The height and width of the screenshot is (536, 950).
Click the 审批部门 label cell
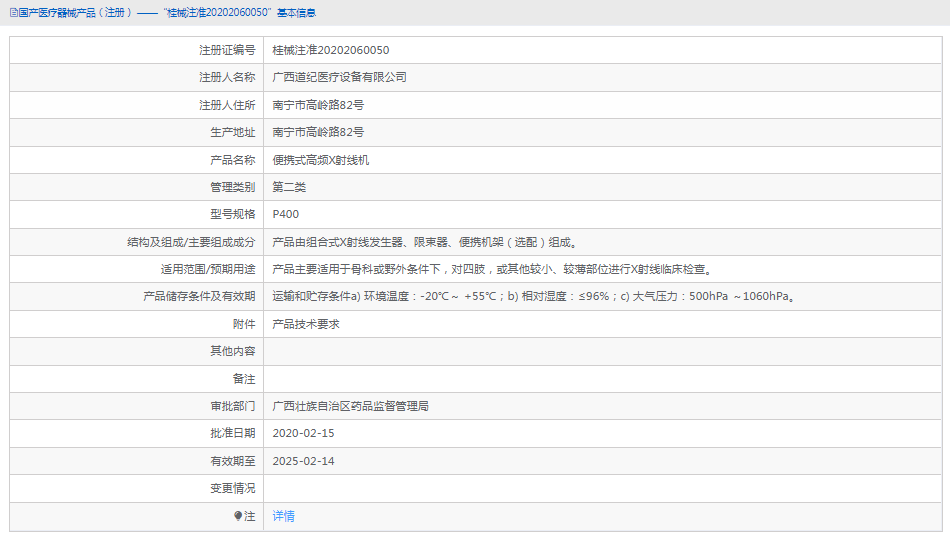pyautogui.click(x=136, y=406)
